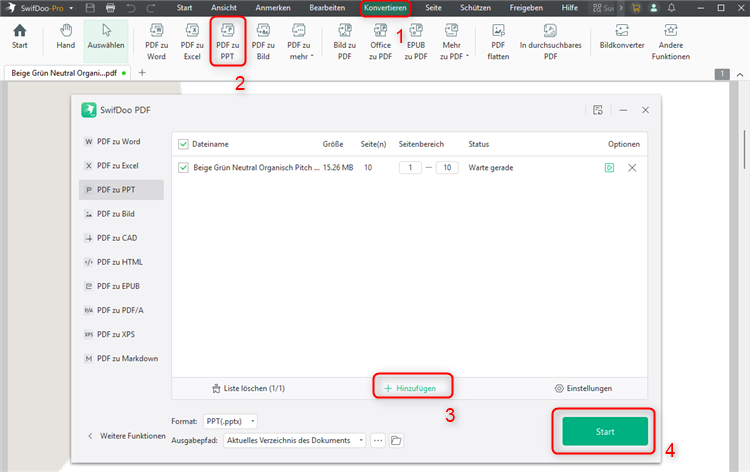750x472 pixels.
Task: Expand Mehr zu PDF menu
Action: click(452, 42)
